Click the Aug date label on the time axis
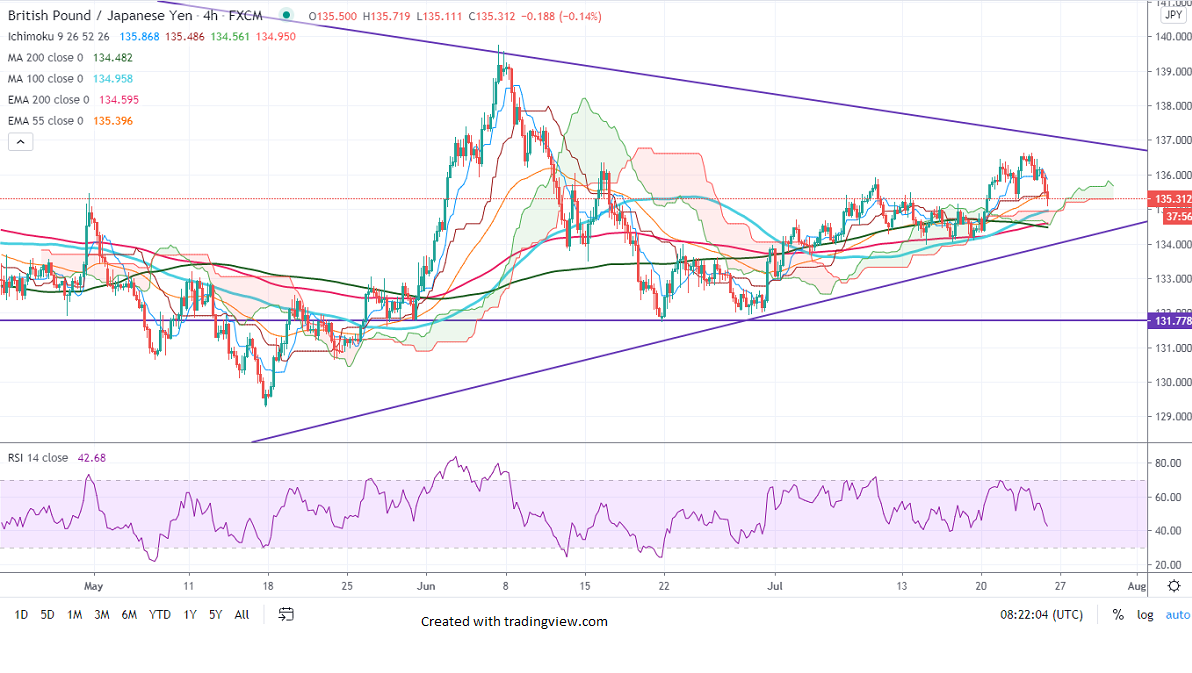 tap(1137, 586)
